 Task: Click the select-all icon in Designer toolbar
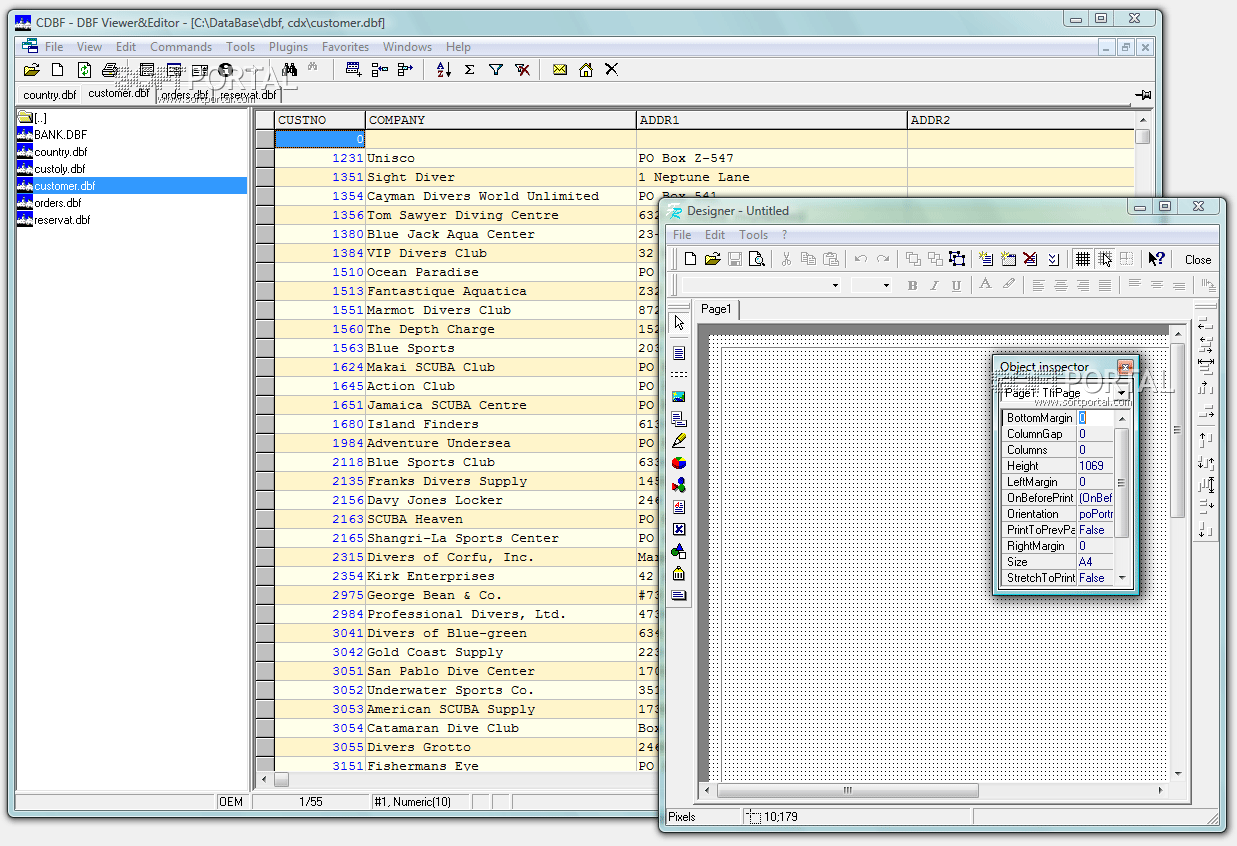pos(957,259)
